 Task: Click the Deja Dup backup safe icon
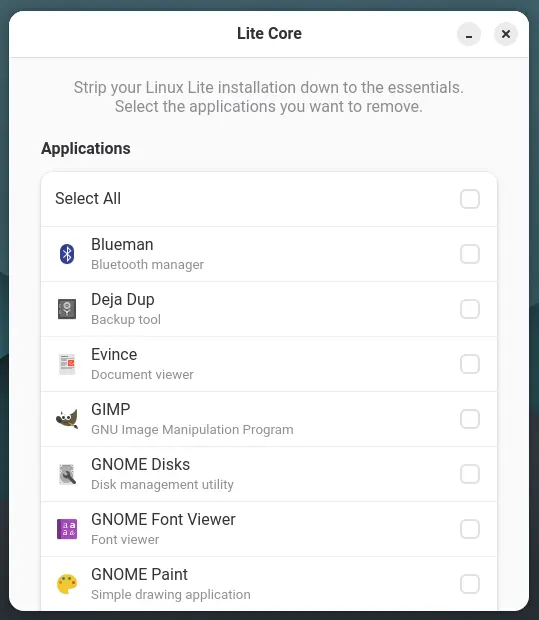pos(67,309)
